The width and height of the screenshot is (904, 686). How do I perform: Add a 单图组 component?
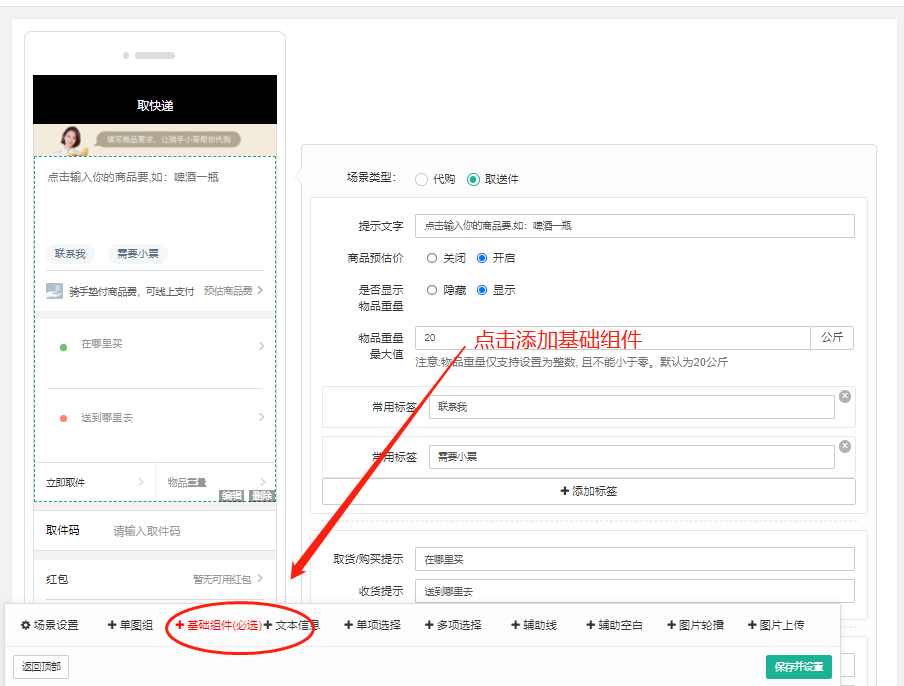tap(130, 625)
